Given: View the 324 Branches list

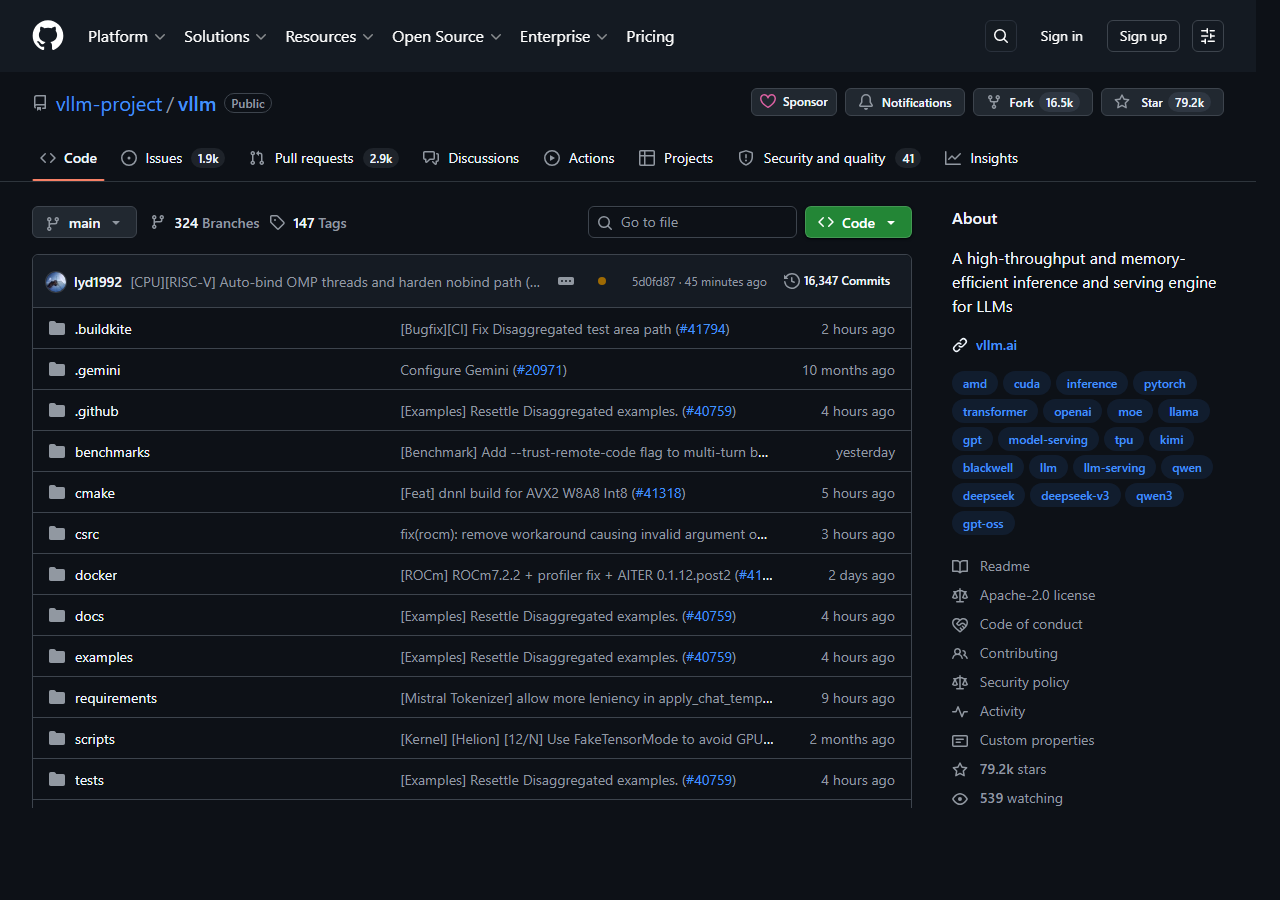Looking at the screenshot, I should tap(205, 223).
